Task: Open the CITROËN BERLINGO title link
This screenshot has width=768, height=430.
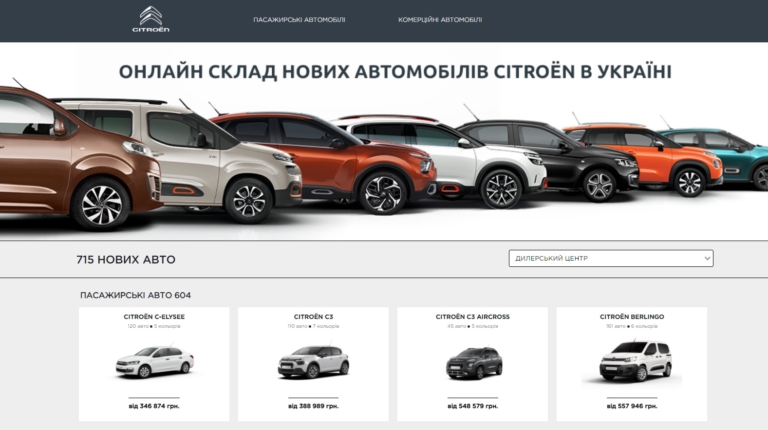Action: pos(632,317)
